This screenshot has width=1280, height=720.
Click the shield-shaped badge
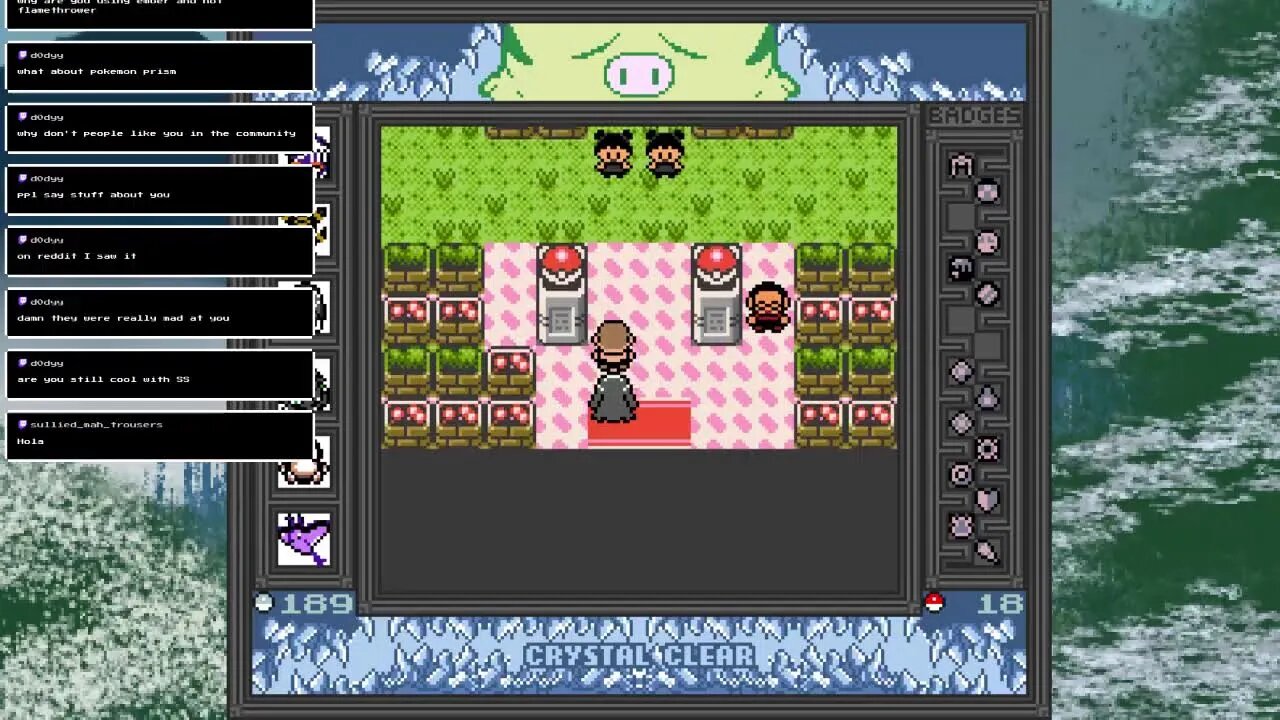pyautogui.click(x=987, y=499)
